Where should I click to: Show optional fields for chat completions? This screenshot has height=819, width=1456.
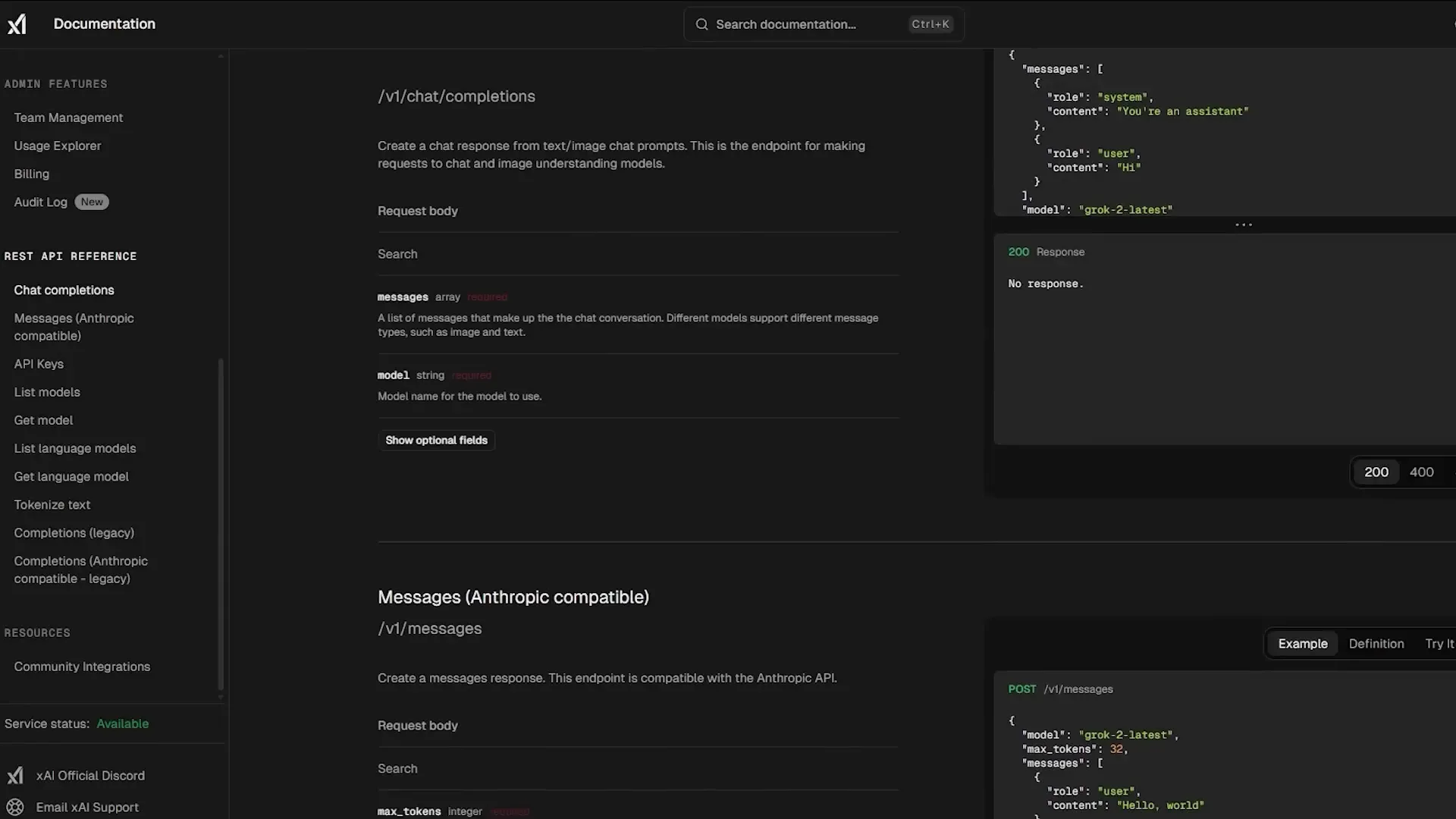tap(436, 441)
